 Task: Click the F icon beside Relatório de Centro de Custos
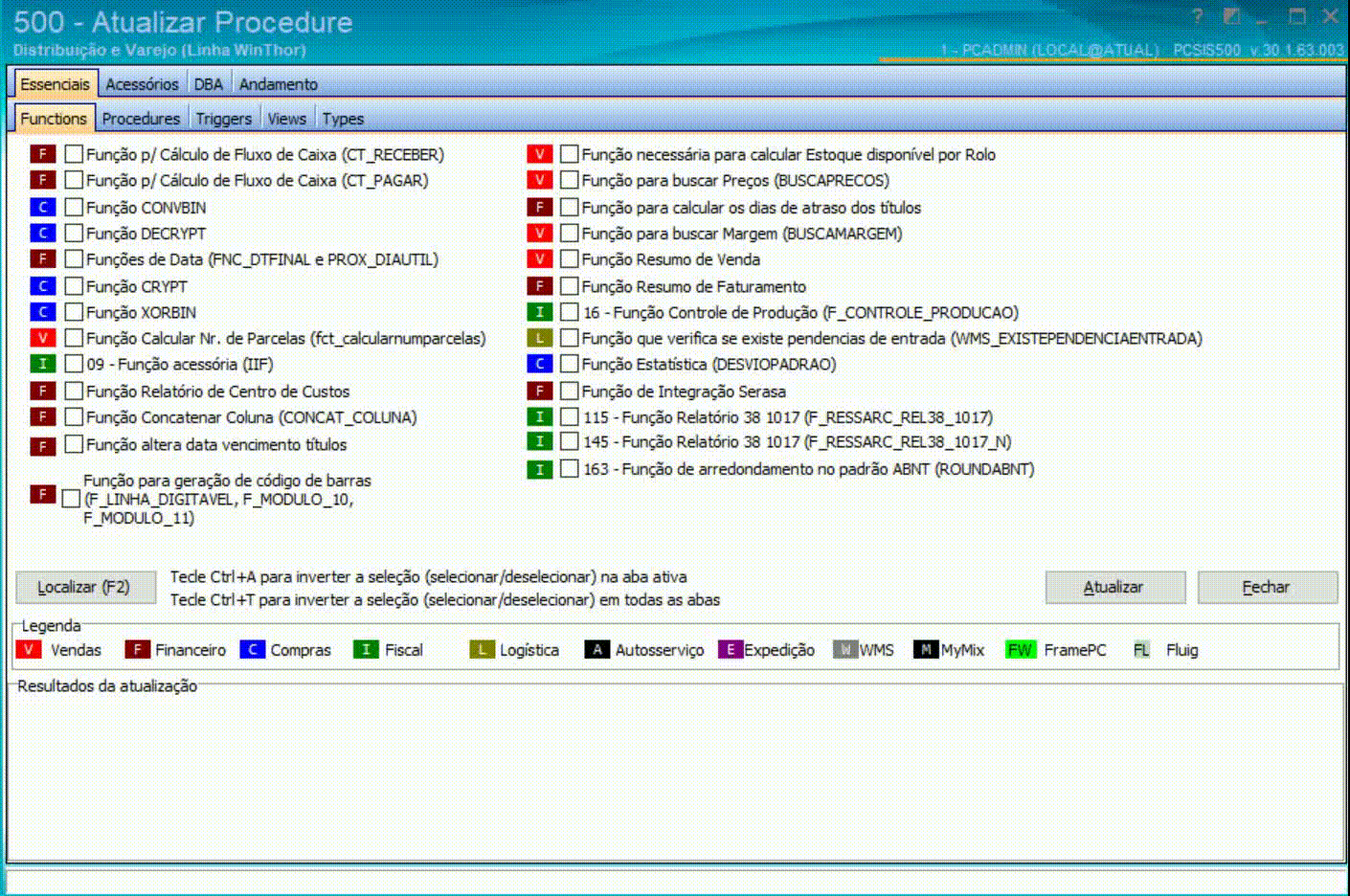pos(42,391)
